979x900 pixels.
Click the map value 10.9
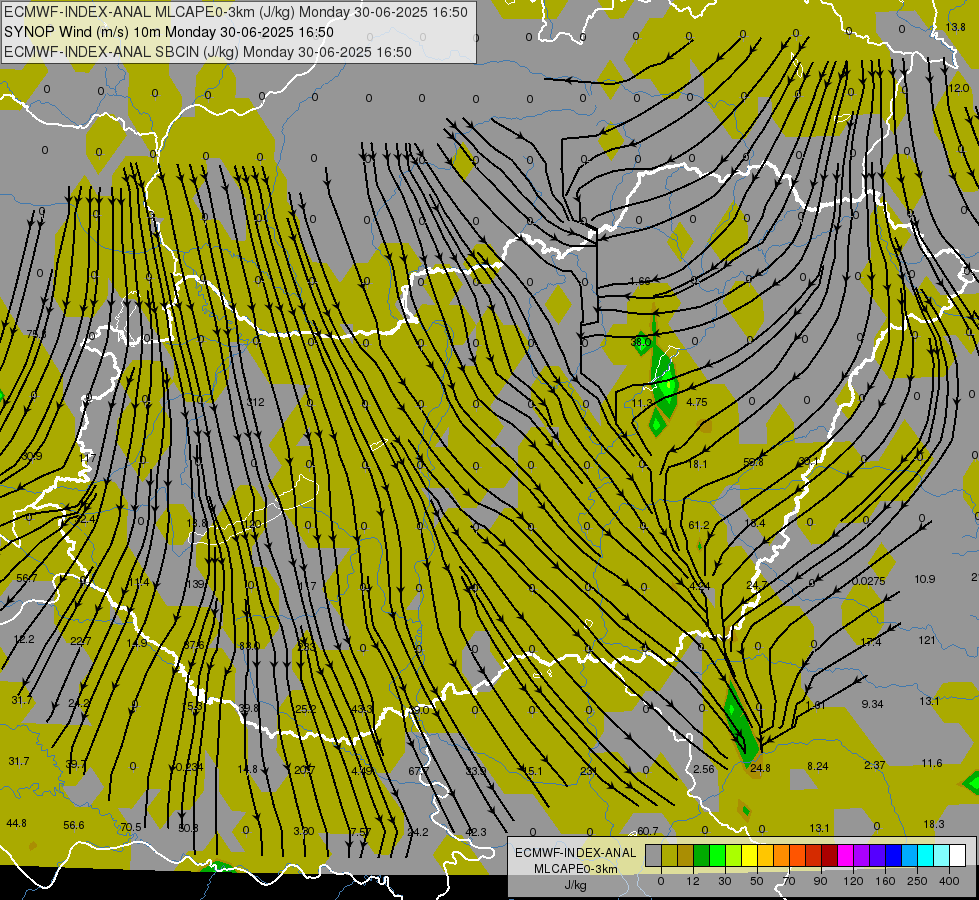[x=925, y=579]
